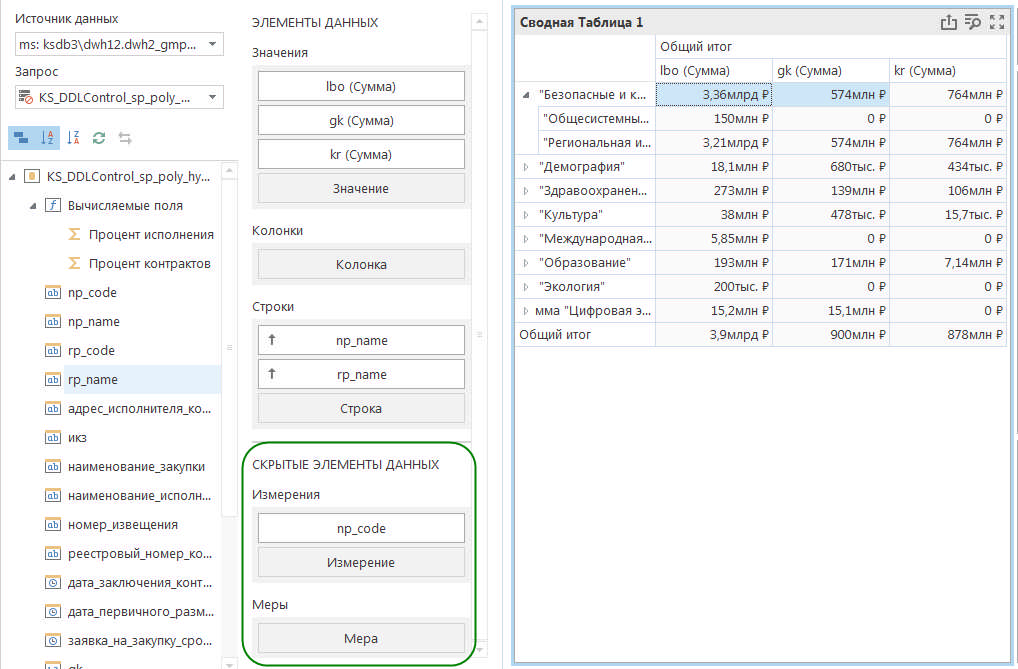This screenshot has height=669, width=1018.
Task: Click the sort arrow on np_name row field
Action: point(271,340)
